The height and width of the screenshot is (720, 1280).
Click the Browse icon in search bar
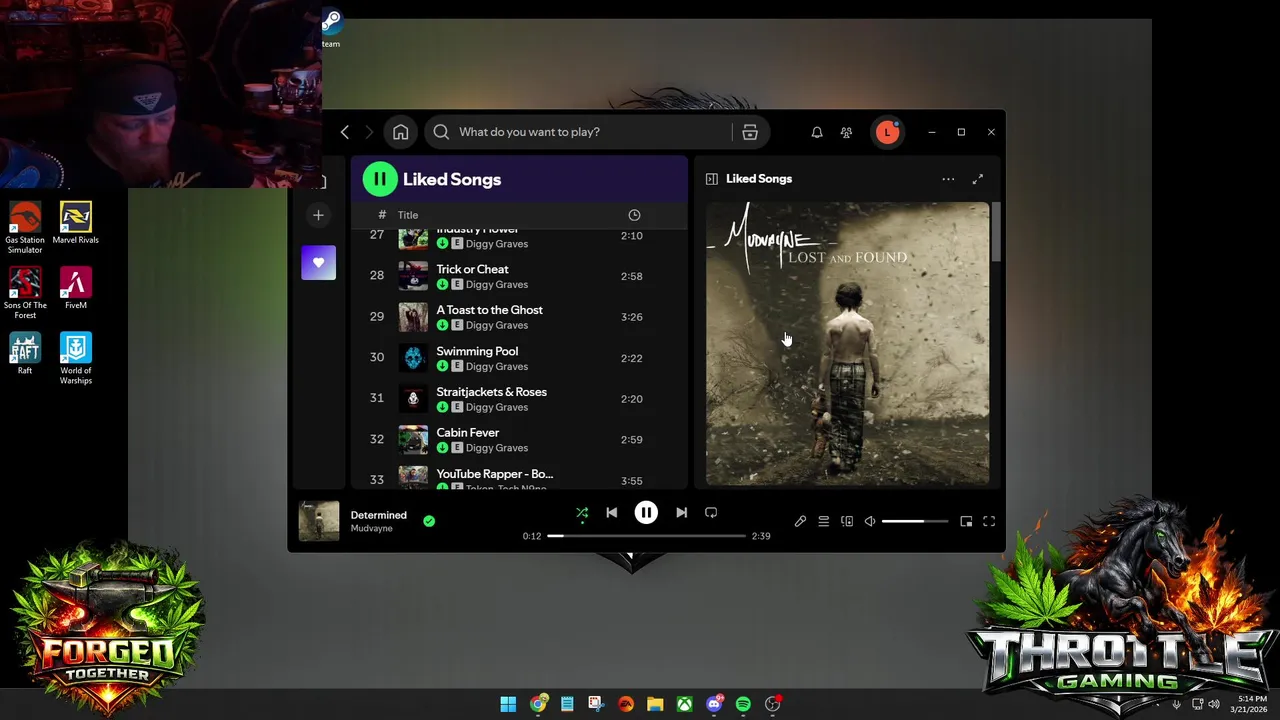(750, 132)
